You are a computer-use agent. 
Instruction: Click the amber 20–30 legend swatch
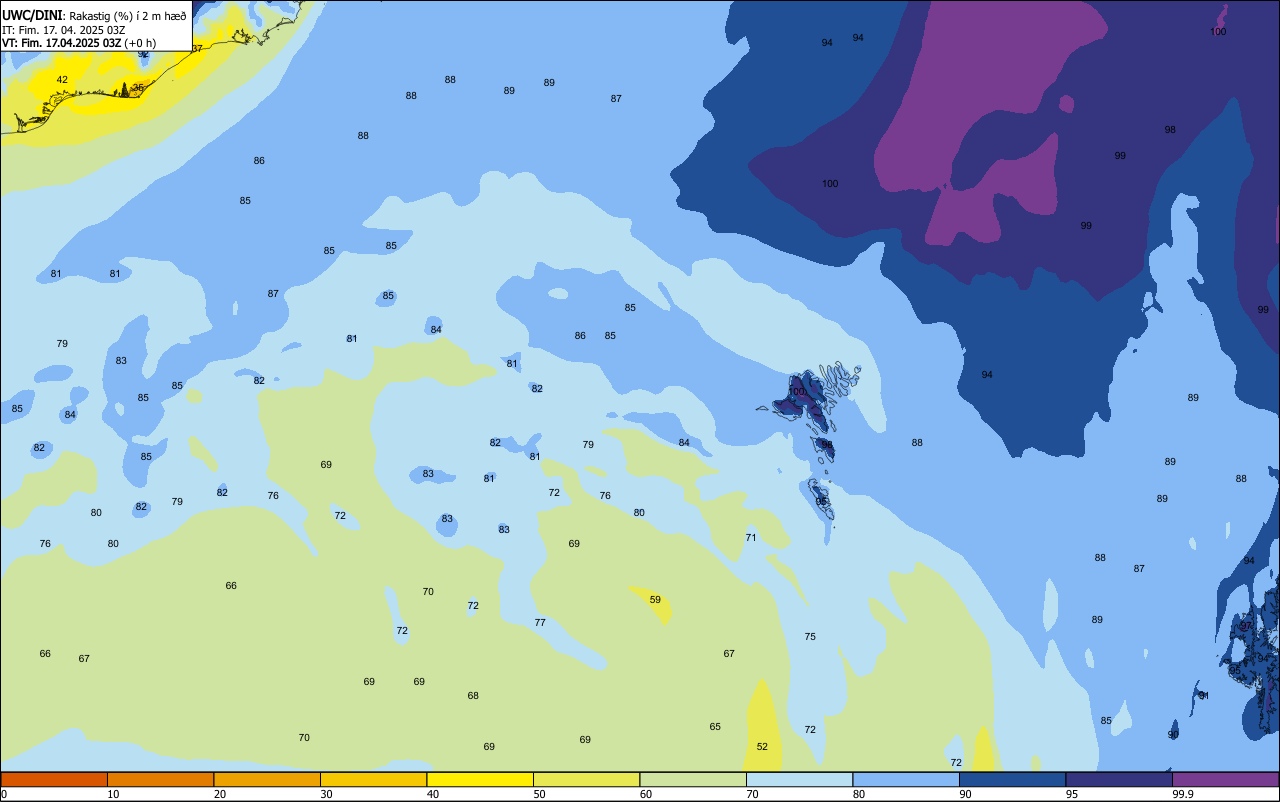(267, 779)
